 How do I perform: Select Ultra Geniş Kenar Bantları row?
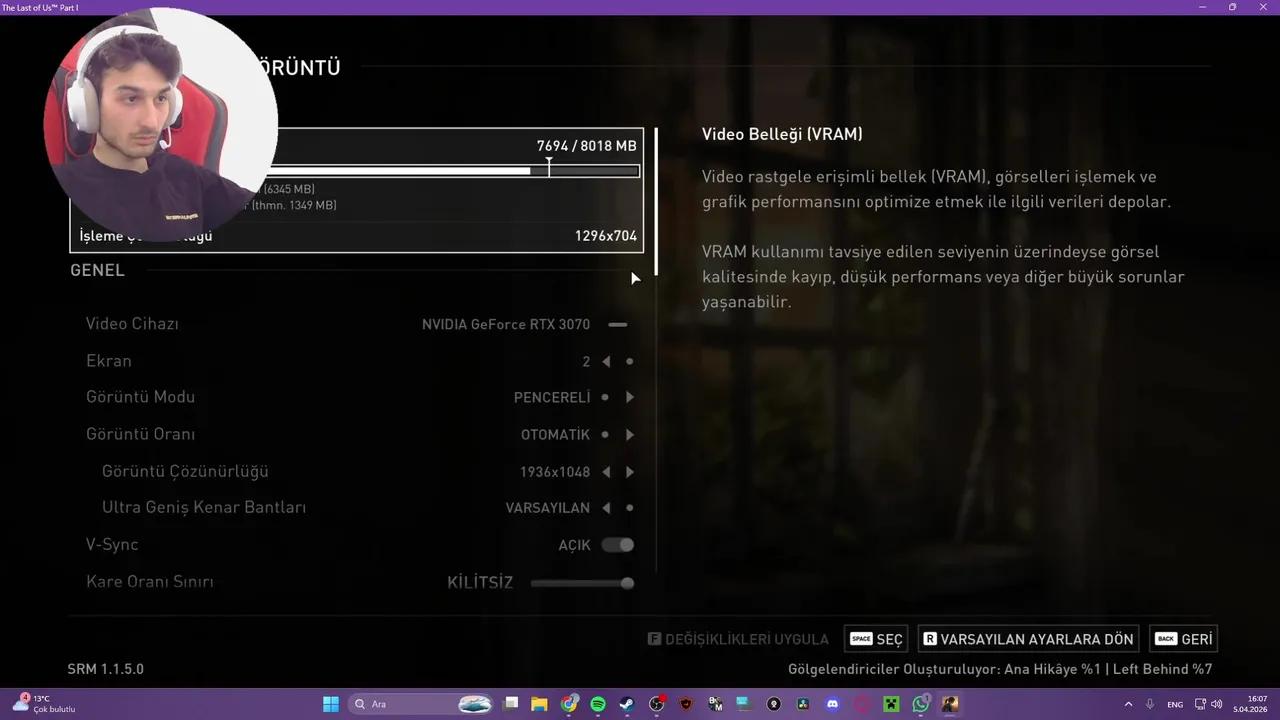(x=357, y=508)
